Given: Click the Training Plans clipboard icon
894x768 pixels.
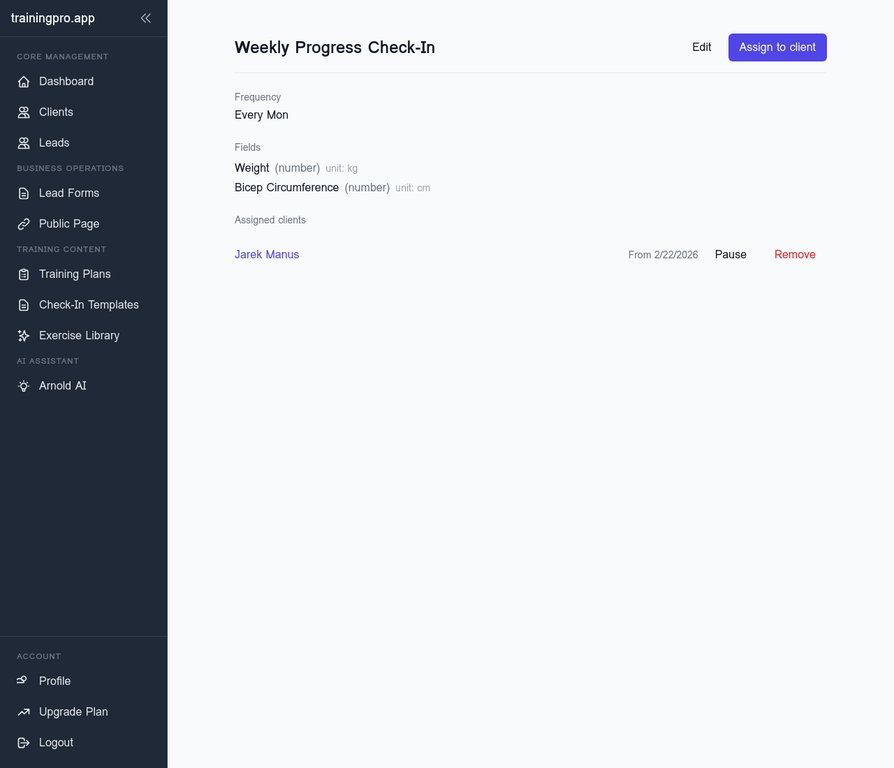Looking at the screenshot, I should [23, 274].
